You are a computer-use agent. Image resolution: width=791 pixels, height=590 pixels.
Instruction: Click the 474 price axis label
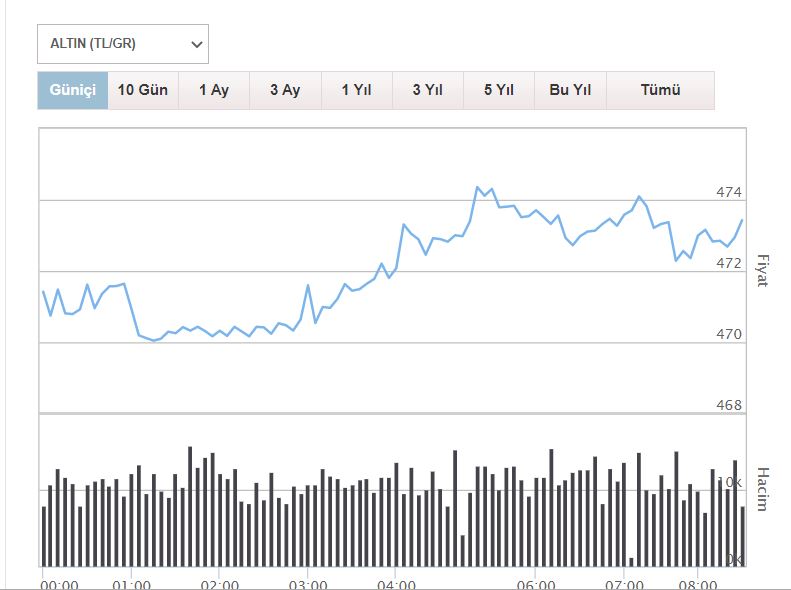point(729,192)
